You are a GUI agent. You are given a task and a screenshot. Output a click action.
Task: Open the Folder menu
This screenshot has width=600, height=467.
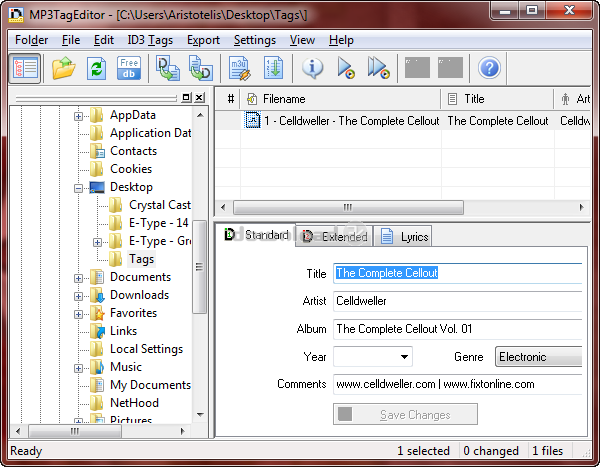tap(31, 40)
